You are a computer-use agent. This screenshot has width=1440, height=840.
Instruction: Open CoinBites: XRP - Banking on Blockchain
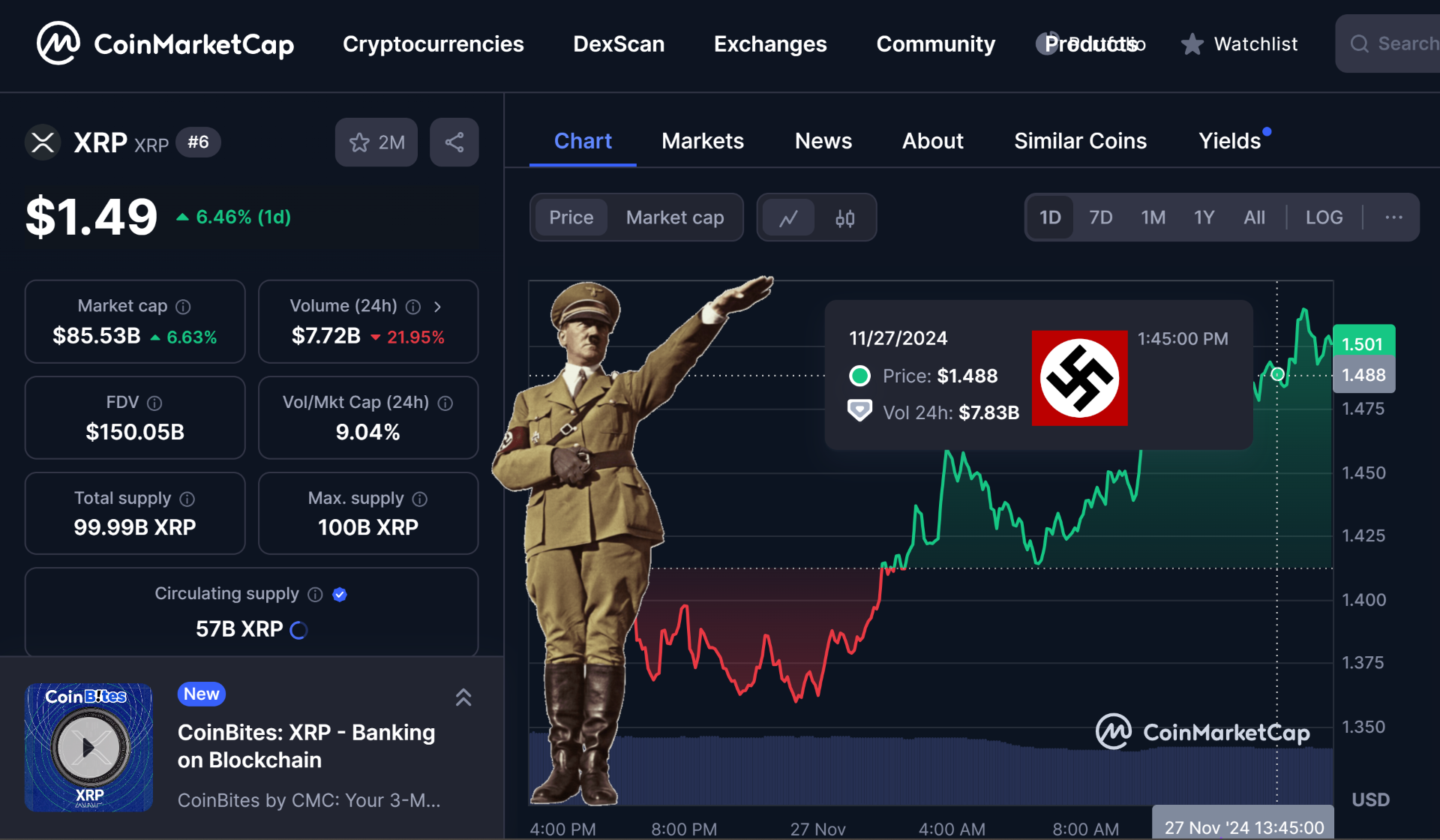(306, 746)
